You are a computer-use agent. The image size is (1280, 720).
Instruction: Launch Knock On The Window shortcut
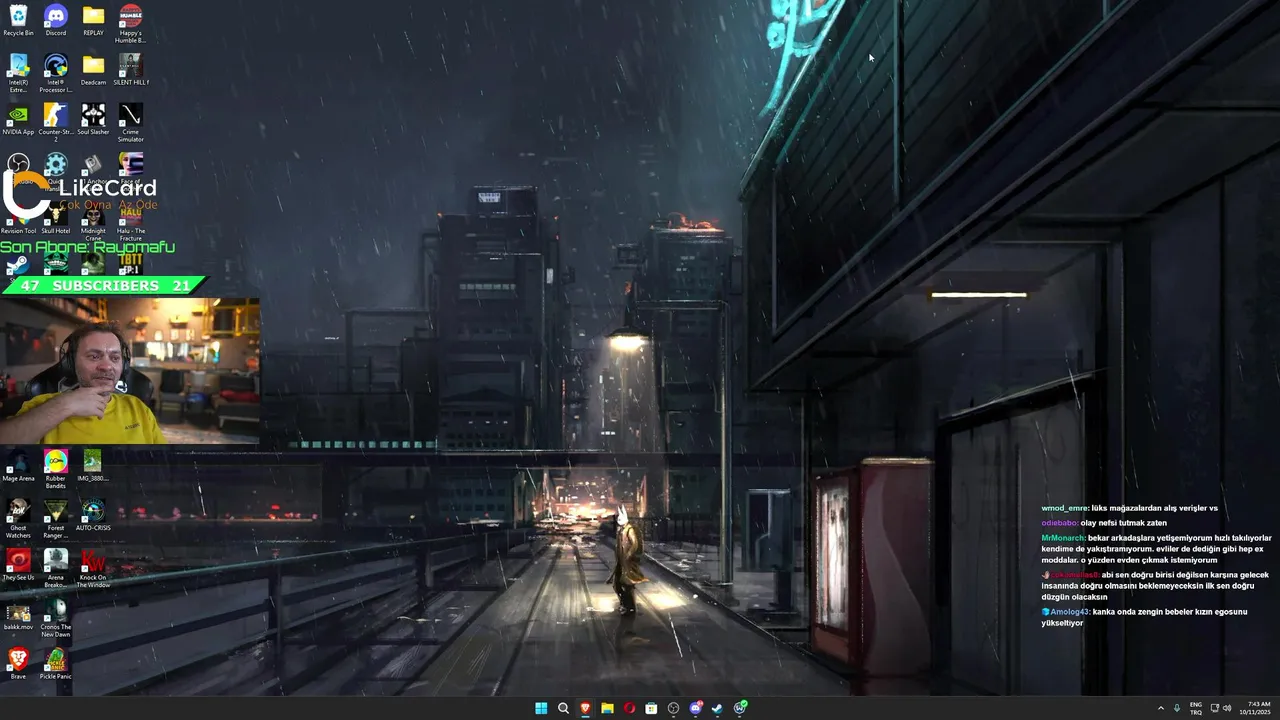[93, 568]
